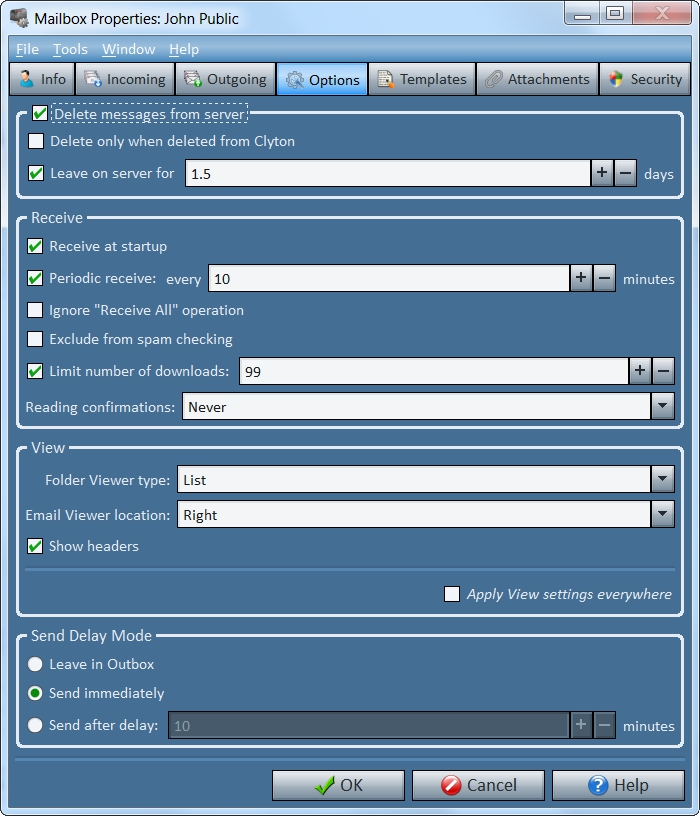This screenshot has width=700, height=816.
Task: Select Send immediately radio option
Action: (x=35, y=693)
